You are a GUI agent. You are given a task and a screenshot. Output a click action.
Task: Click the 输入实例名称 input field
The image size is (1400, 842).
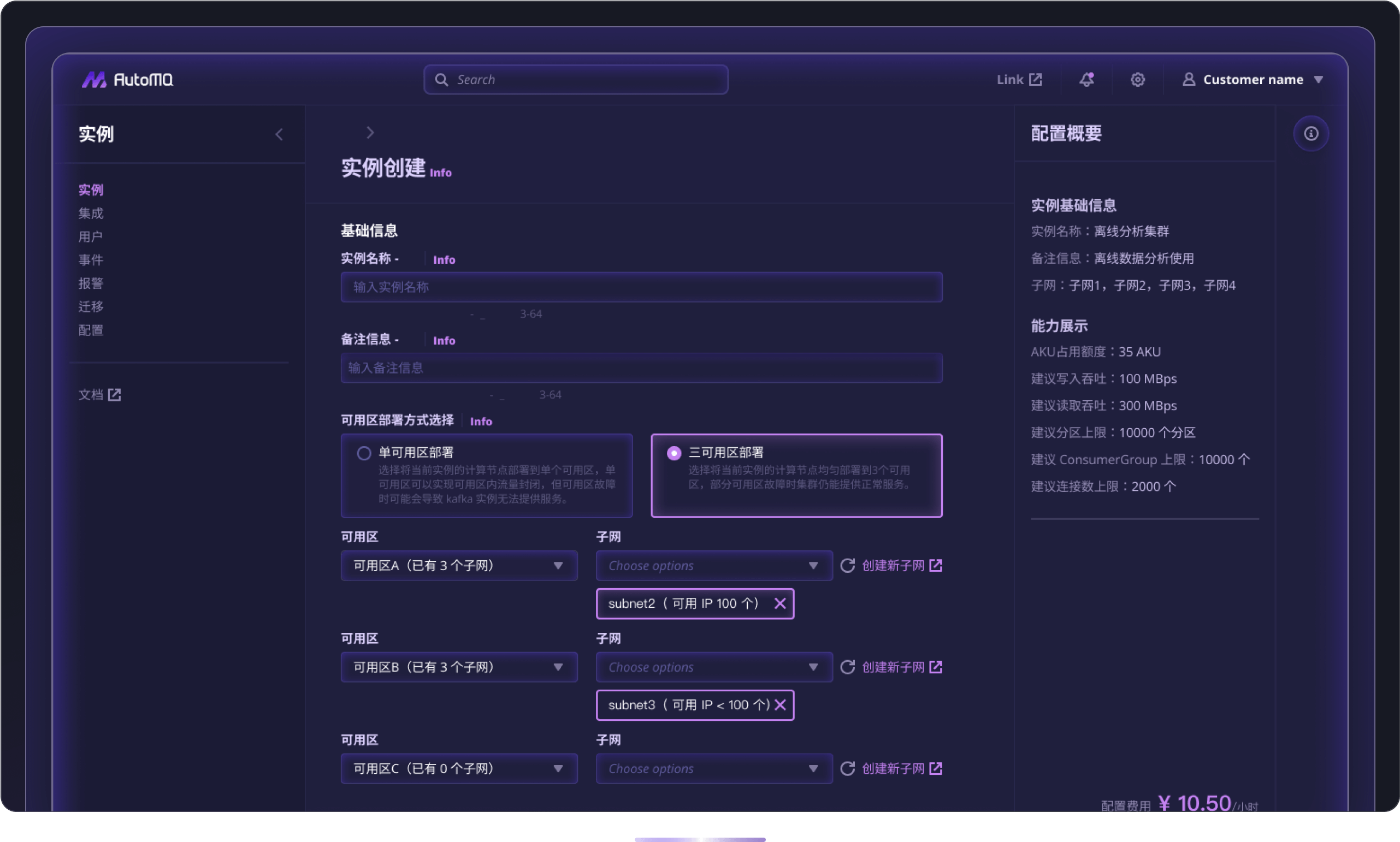pos(641,287)
